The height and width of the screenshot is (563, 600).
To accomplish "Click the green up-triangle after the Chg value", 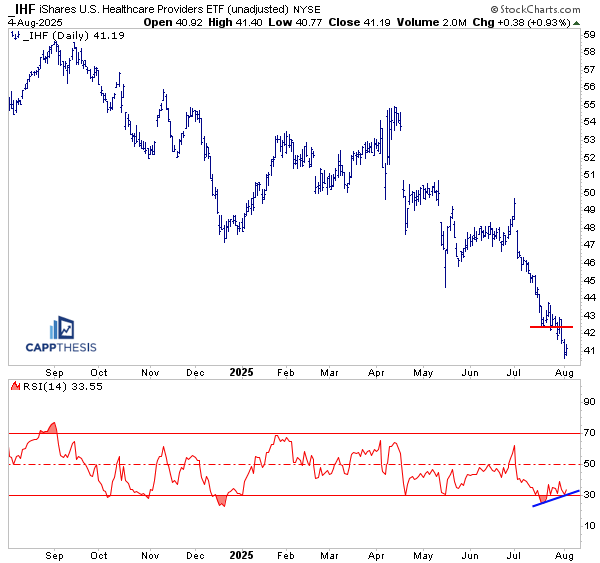I will click(577, 23).
